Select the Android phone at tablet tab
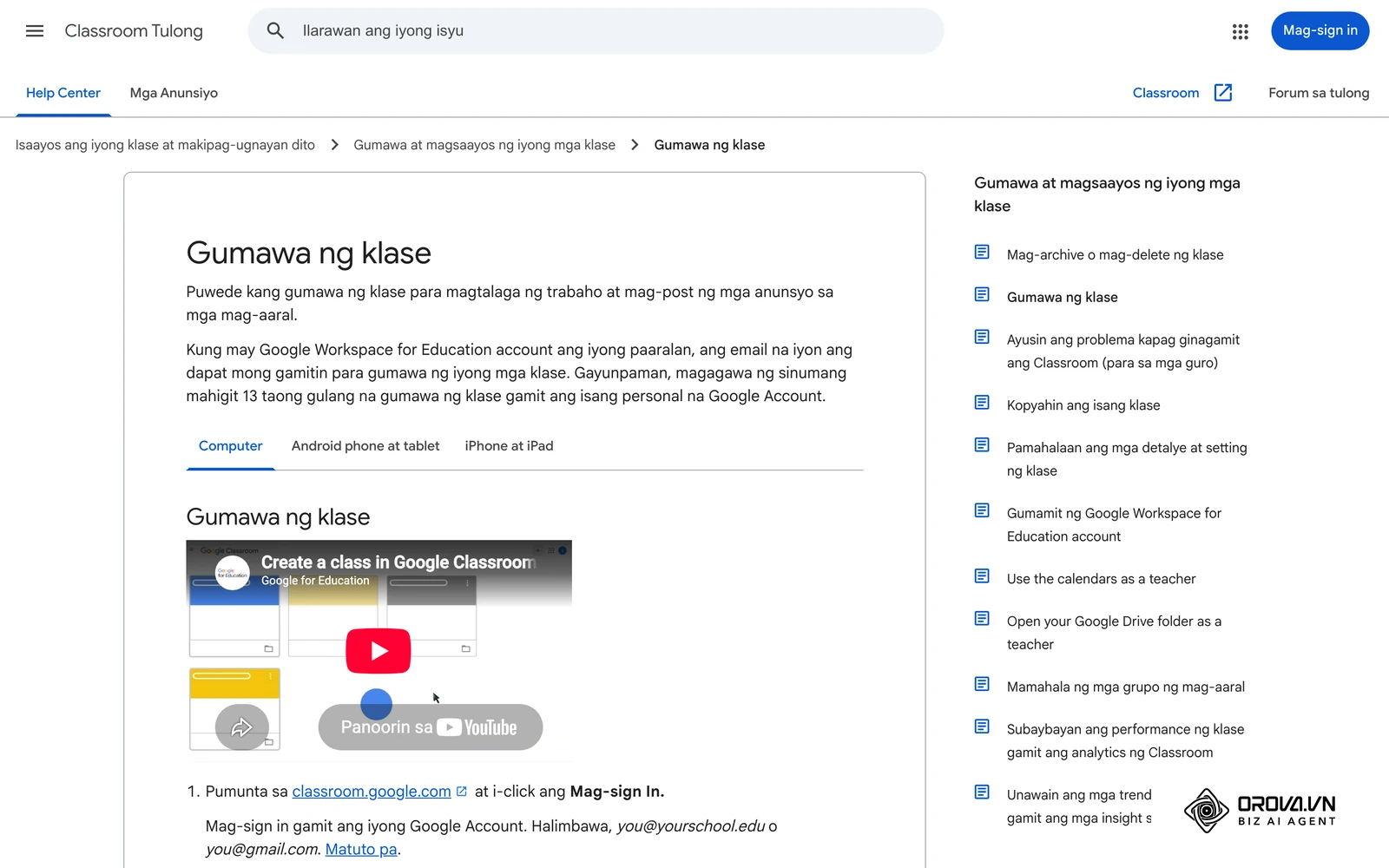This screenshot has width=1389, height=868. tap(365, 446)
